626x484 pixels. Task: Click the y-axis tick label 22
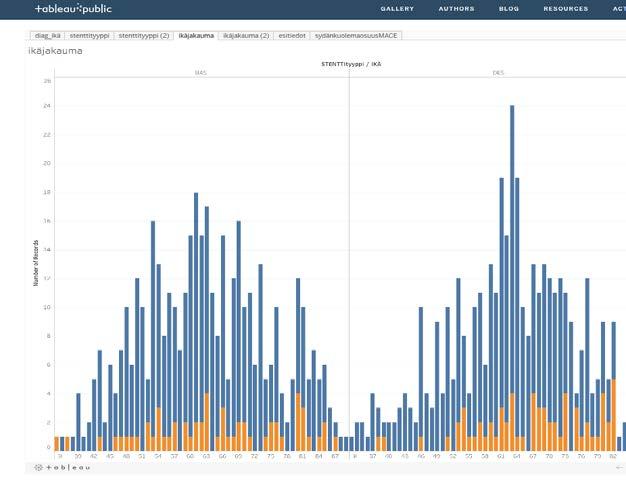[47, 135]
